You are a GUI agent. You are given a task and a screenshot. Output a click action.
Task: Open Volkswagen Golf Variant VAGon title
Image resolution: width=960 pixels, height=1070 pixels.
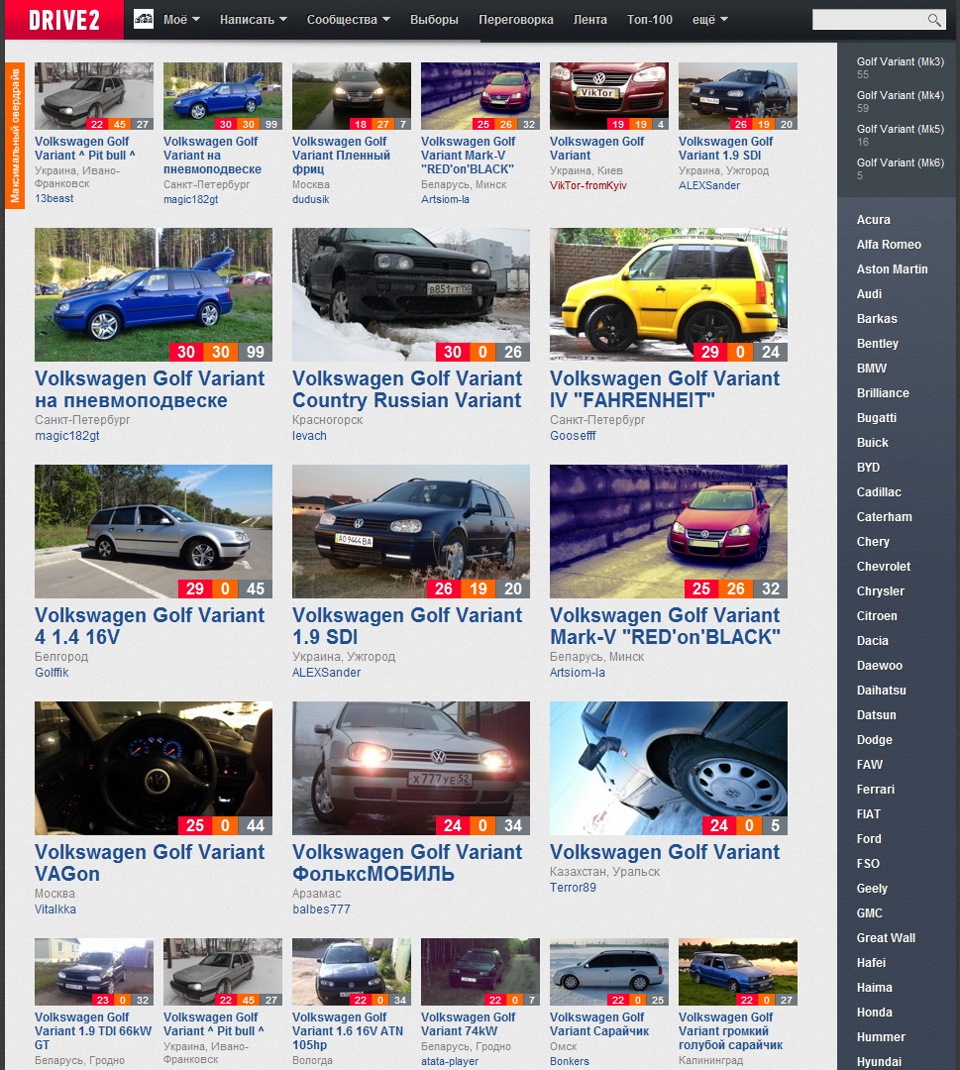[x=149, y=863]
